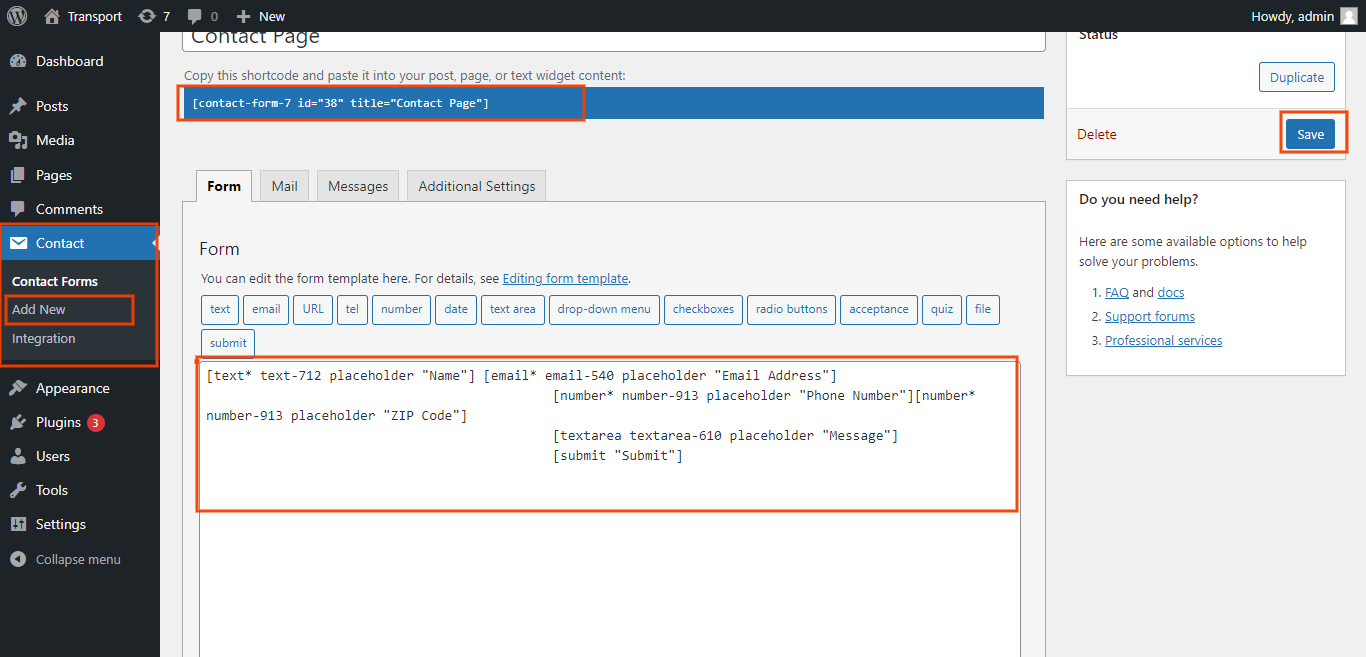Viewport: 1366px width, 657px height.
Task: Switch to the Mail tab
Action: 284,186
